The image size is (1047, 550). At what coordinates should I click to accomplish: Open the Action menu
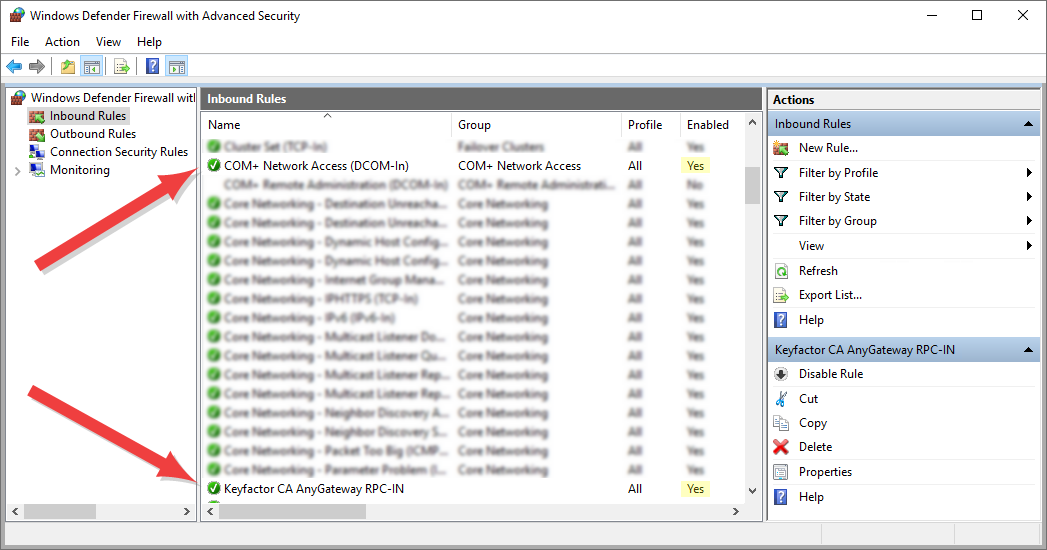coord(62,42)
